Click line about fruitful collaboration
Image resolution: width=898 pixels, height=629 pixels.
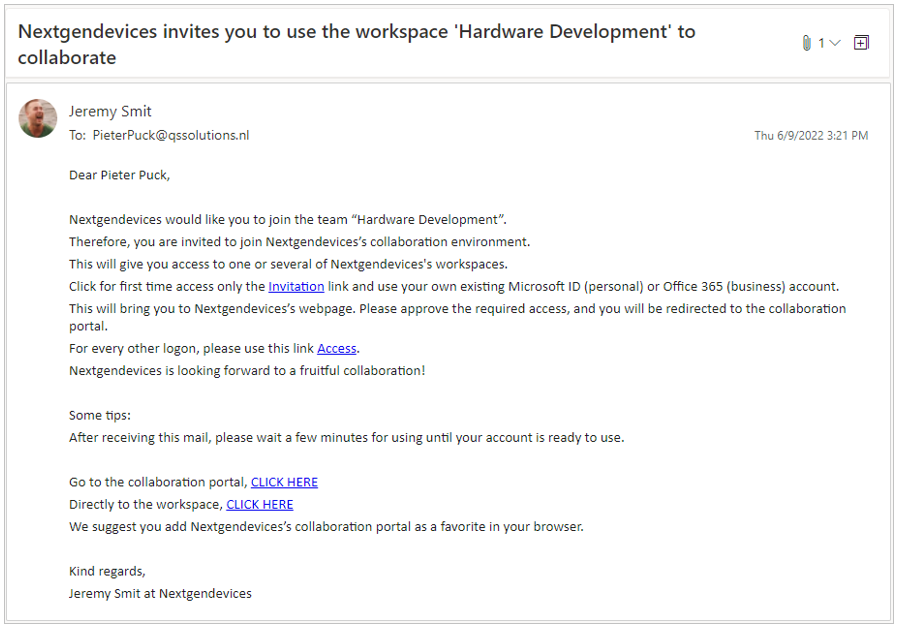pyautogui.click(x=247, y=371)
